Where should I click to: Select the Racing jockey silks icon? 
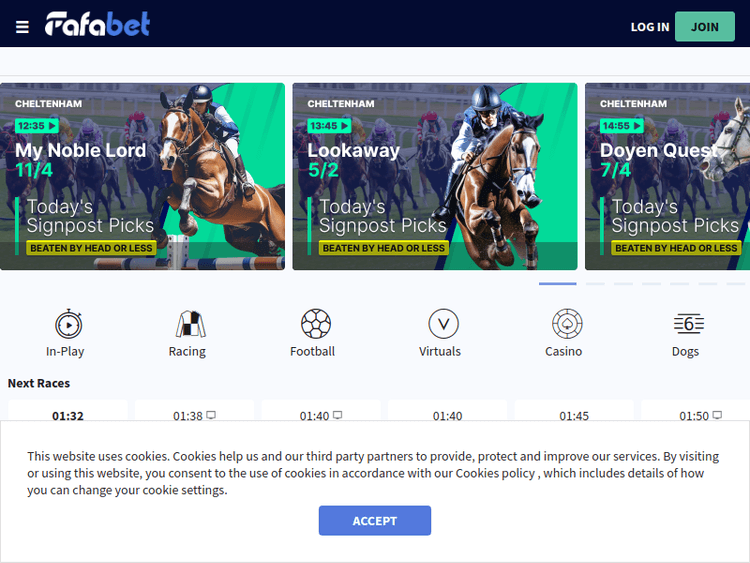190,324
